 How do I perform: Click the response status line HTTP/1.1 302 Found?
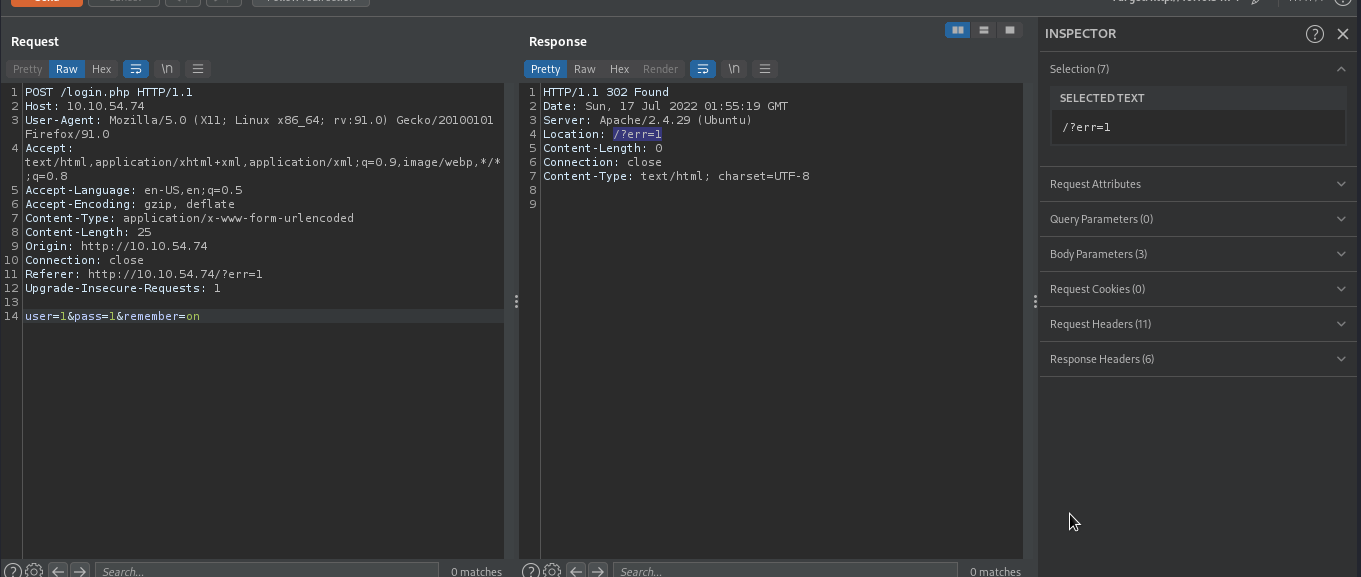(x=606, y=92)
